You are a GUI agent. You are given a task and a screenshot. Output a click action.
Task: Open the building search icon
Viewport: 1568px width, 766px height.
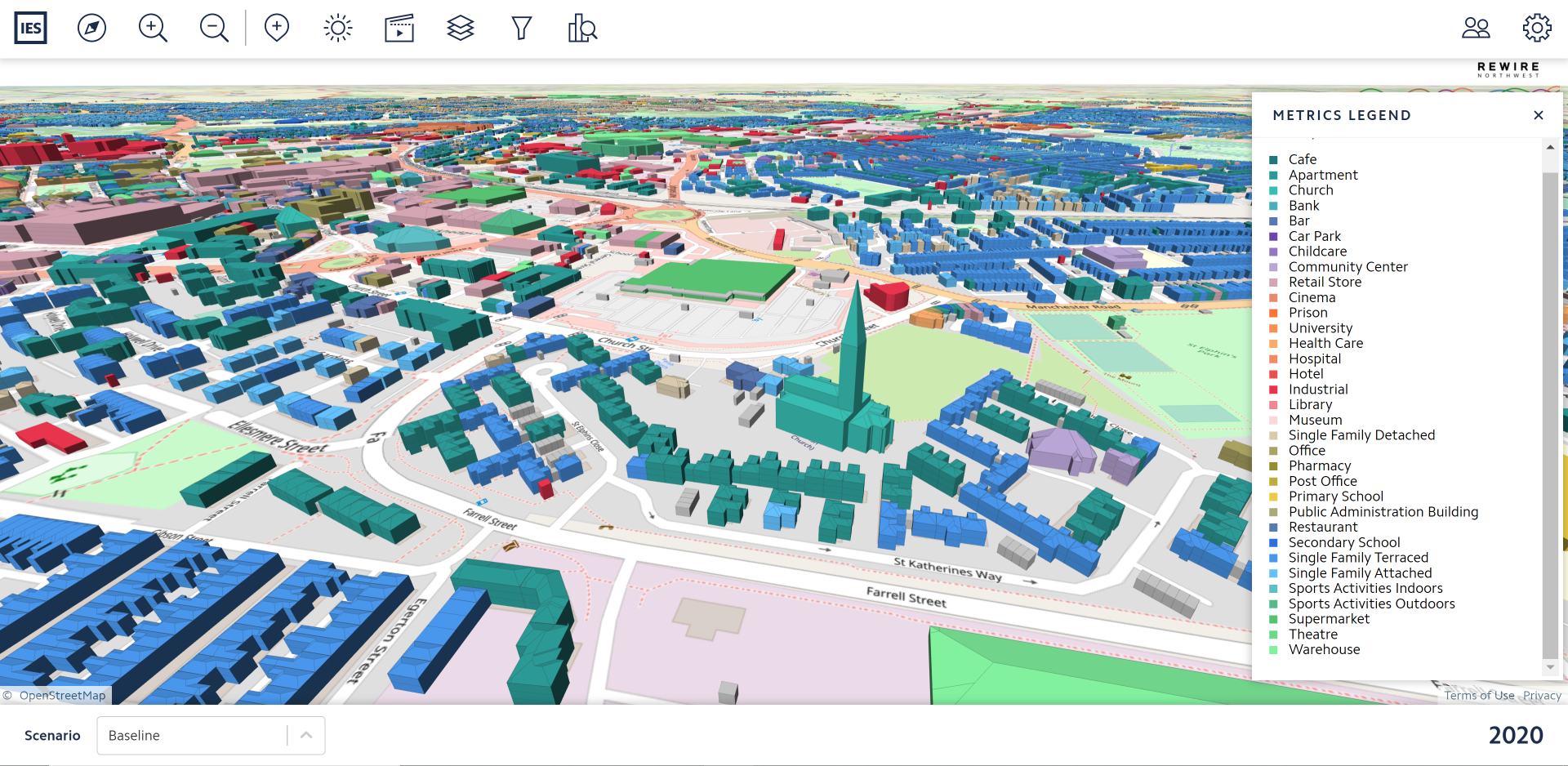[x=582, y=28]
